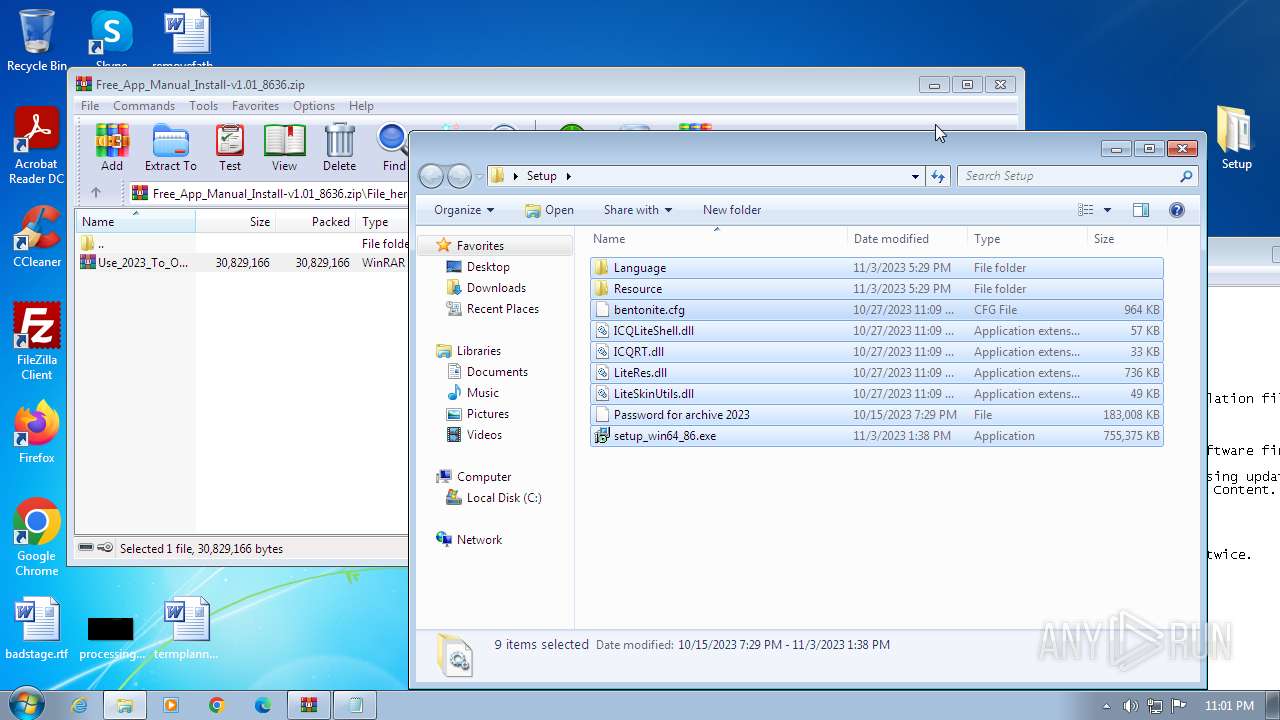This screenshot has width=1280, height=720.
Task: Select the Language folder
Action: click(x=876, y=268)
